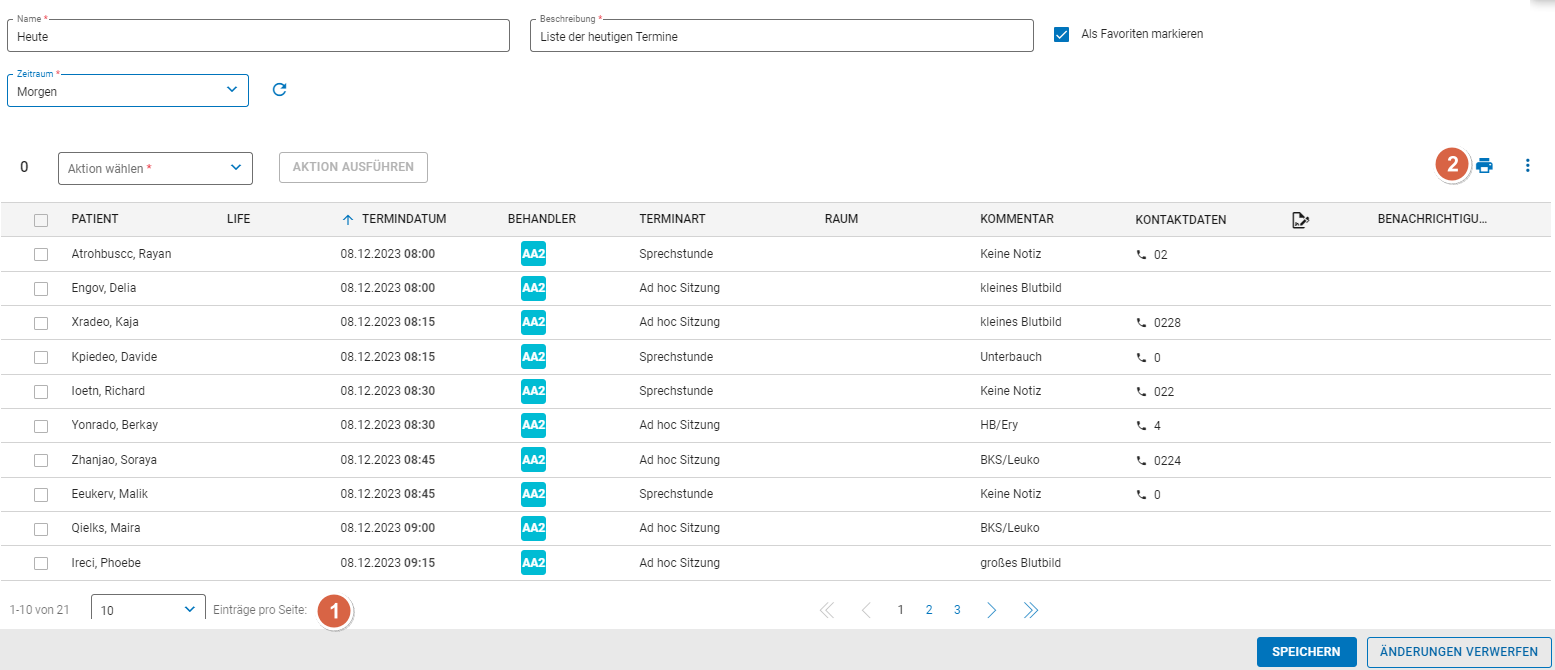Screen dimensions: 1555x670
Task: Go to page 3
Action: click(957, 610)
